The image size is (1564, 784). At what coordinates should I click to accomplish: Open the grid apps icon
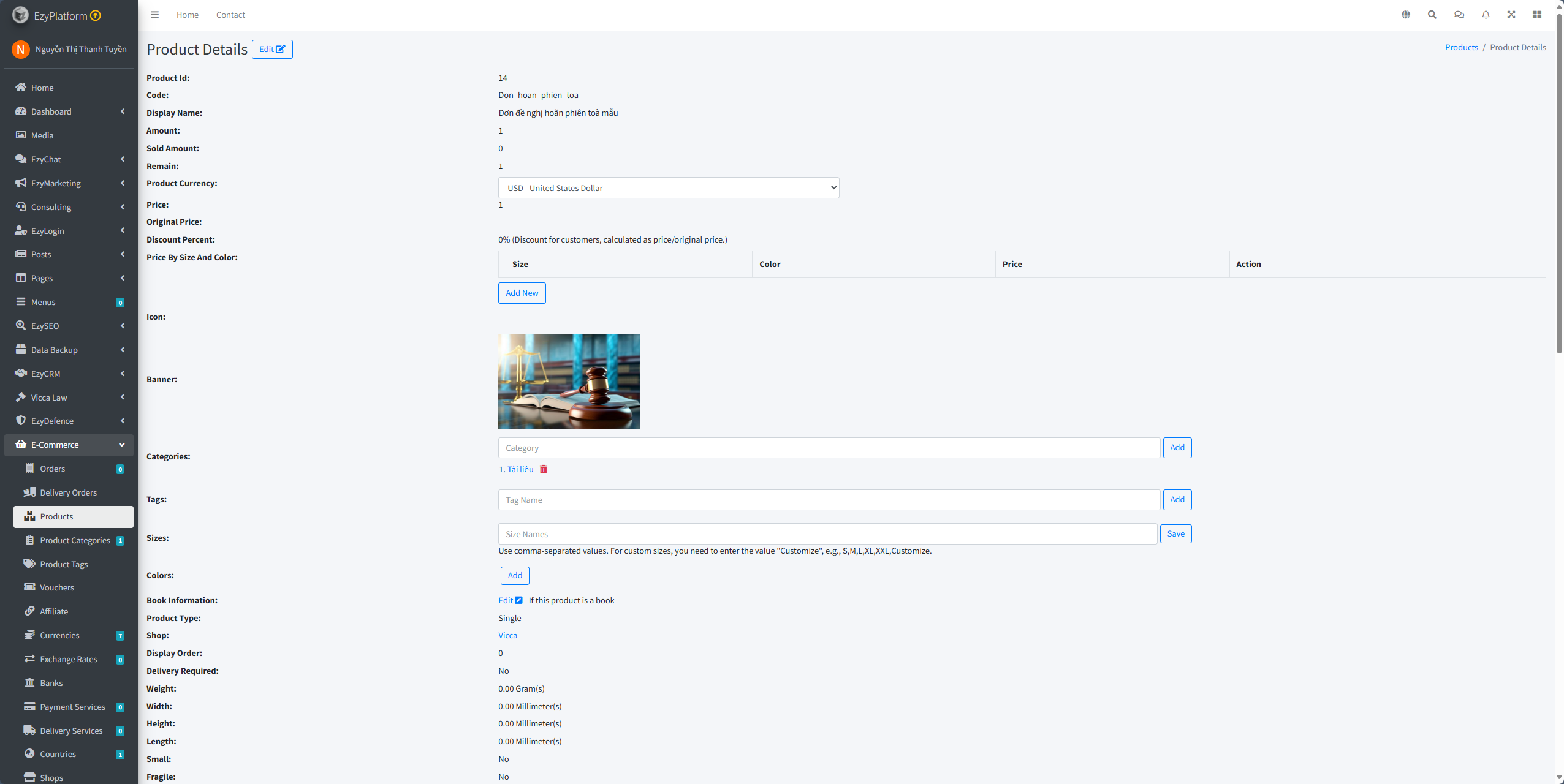click(1537, 15)
